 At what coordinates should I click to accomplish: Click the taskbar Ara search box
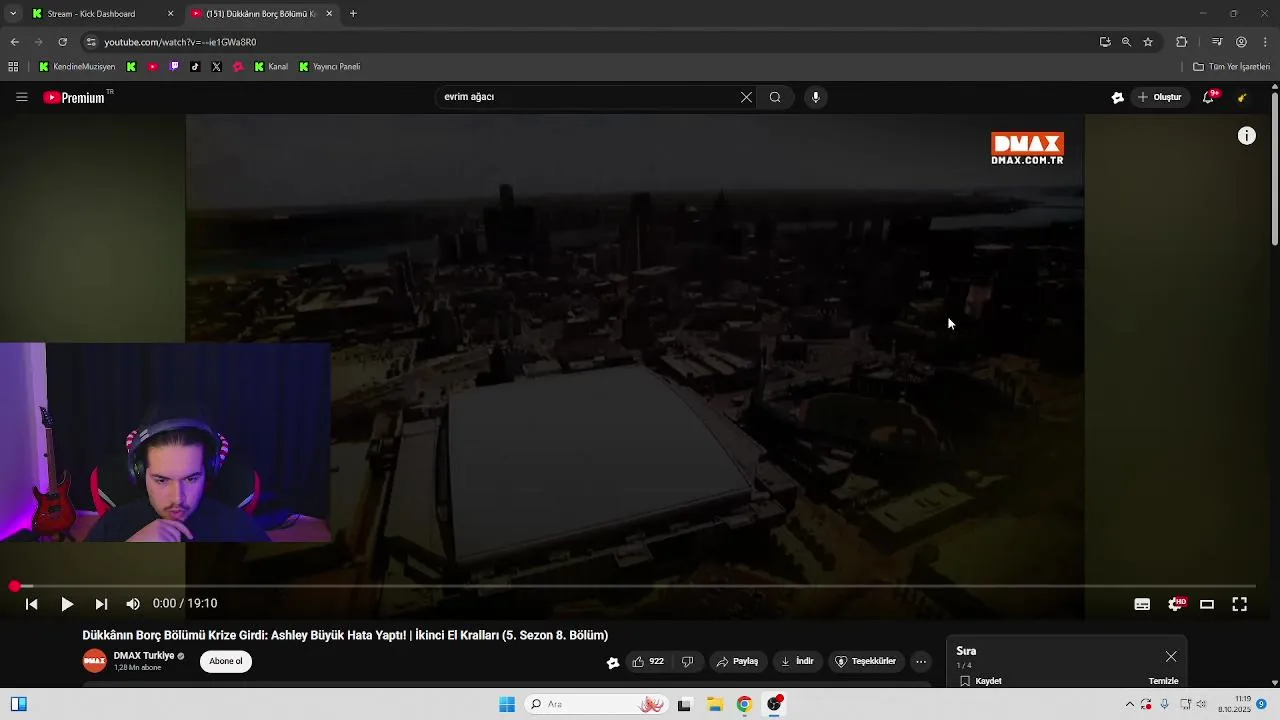pyautogui.click(x=596, y=704)
